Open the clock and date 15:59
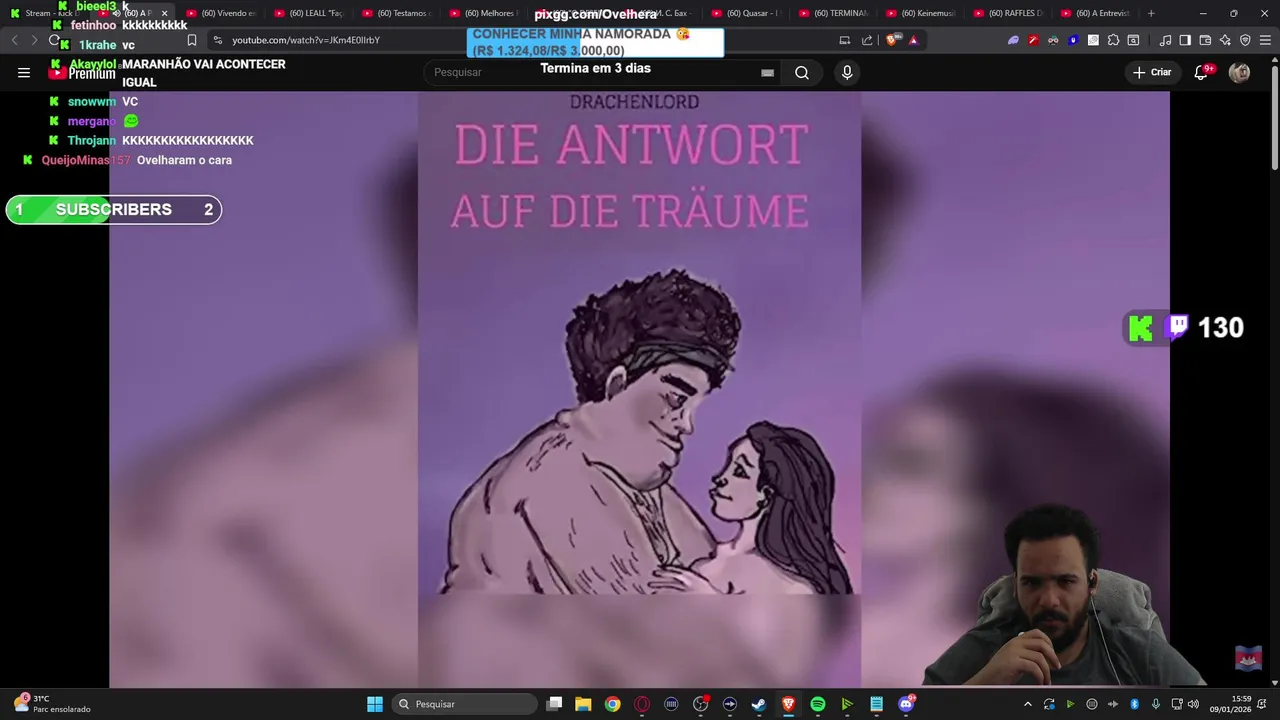Image resolution: width=1280 pixels, height=720 pixels. point(1231,704)
